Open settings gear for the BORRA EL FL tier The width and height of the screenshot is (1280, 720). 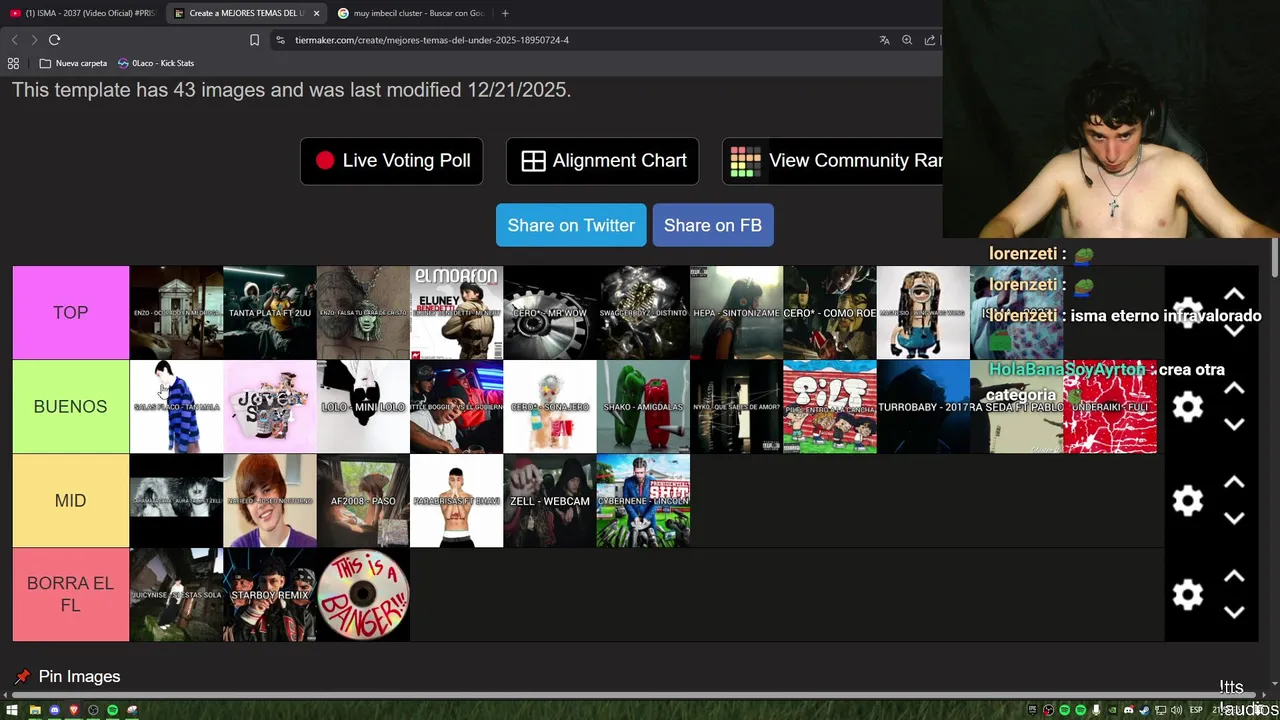click(x=1187, y=595)
